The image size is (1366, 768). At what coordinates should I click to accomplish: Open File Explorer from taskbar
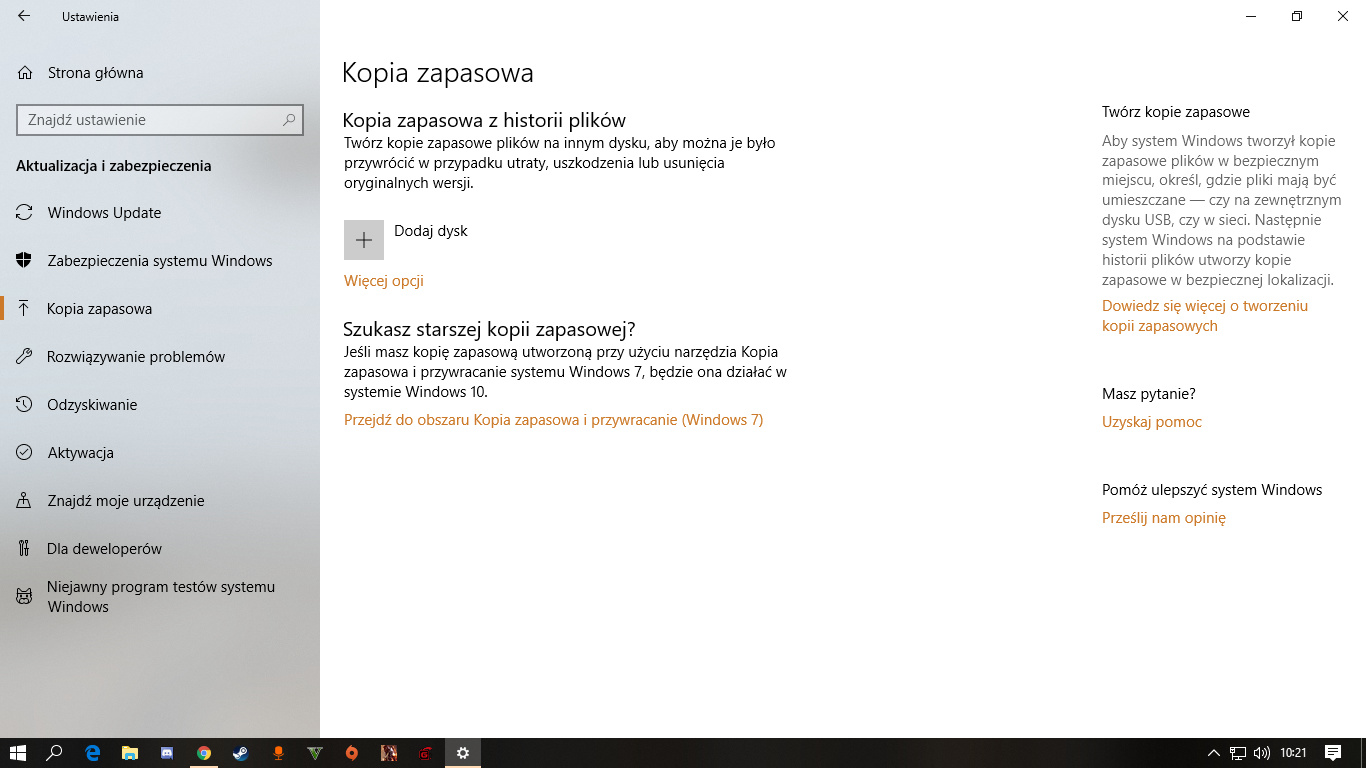pyautogui.click(x=129, y=753)
